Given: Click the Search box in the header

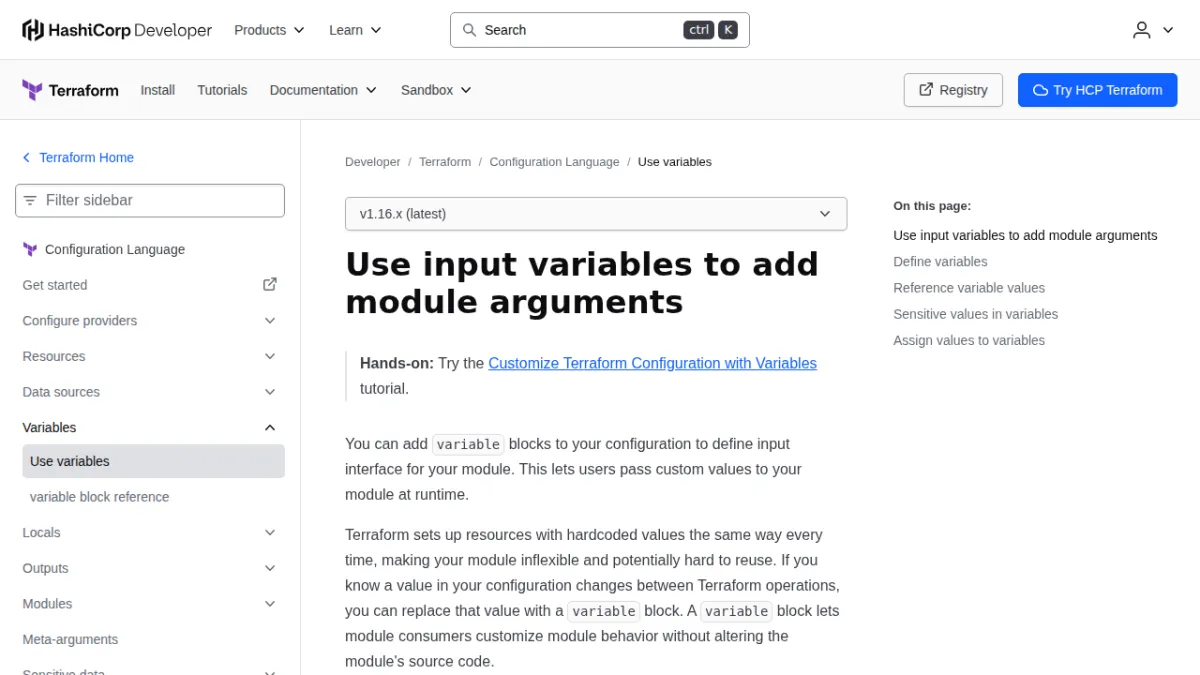Looking at the screenshot, I should coord(600,30).
